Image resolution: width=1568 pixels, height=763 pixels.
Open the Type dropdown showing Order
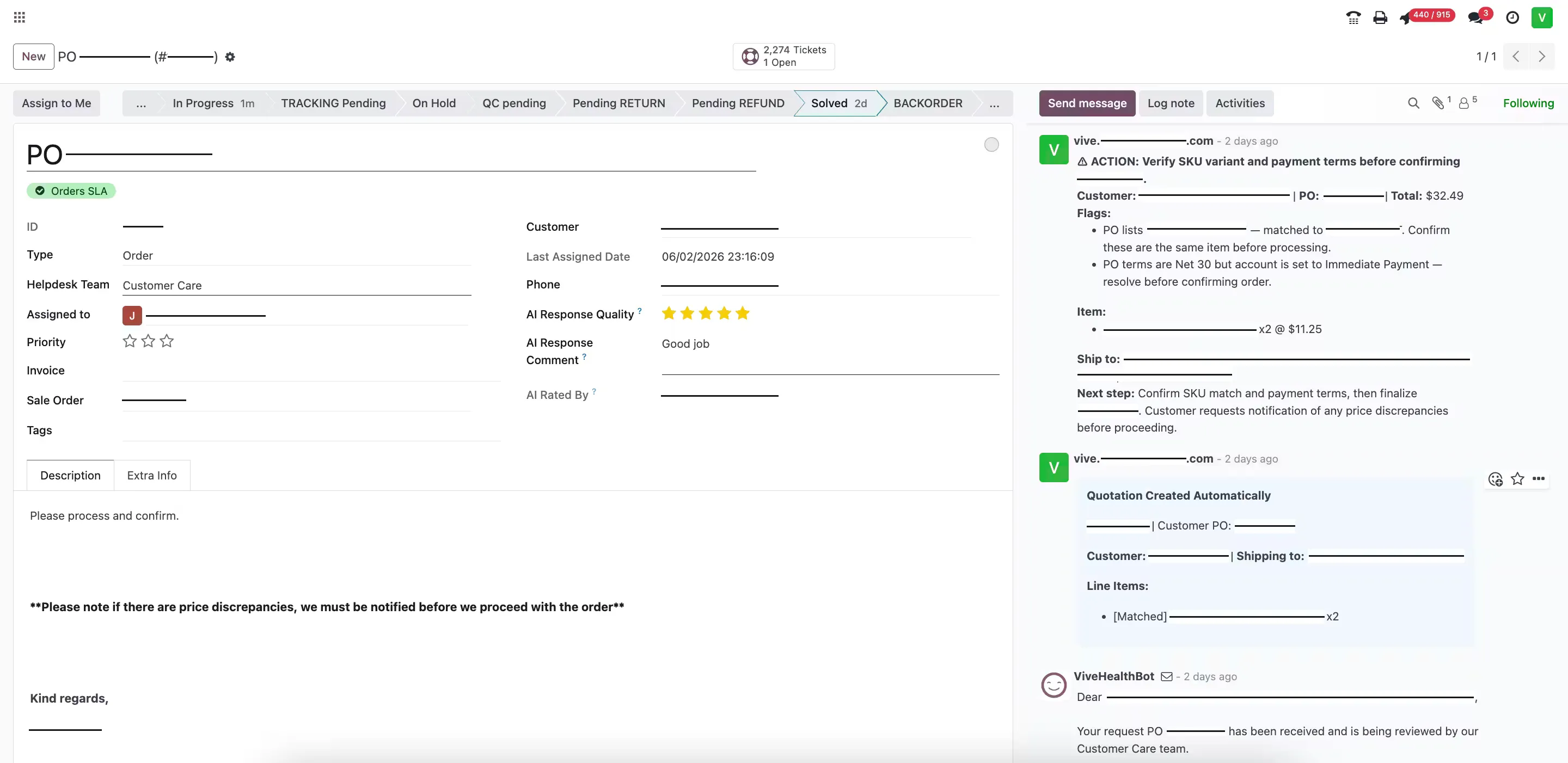coord(296,256)
